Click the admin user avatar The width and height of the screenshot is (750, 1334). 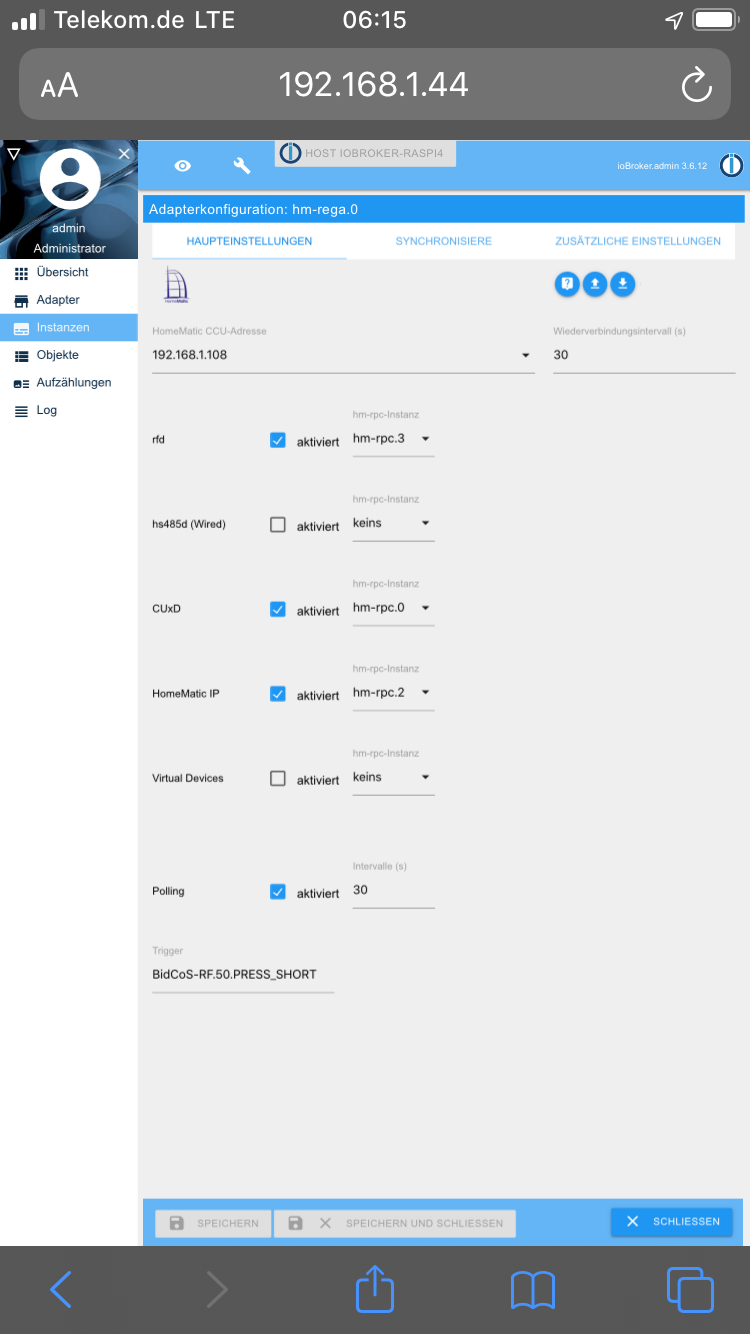[x=69, y=180]
